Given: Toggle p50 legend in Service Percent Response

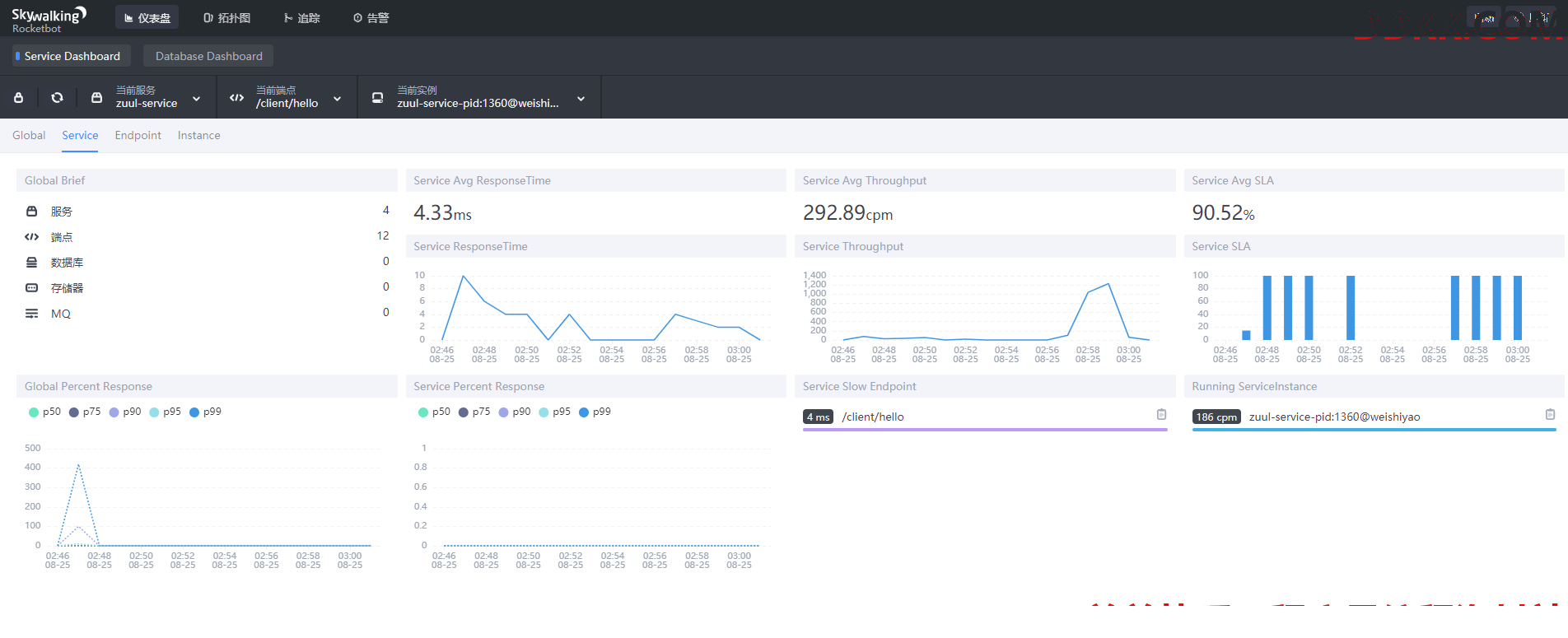Looking at the screenshot, I should click(434, 412).
